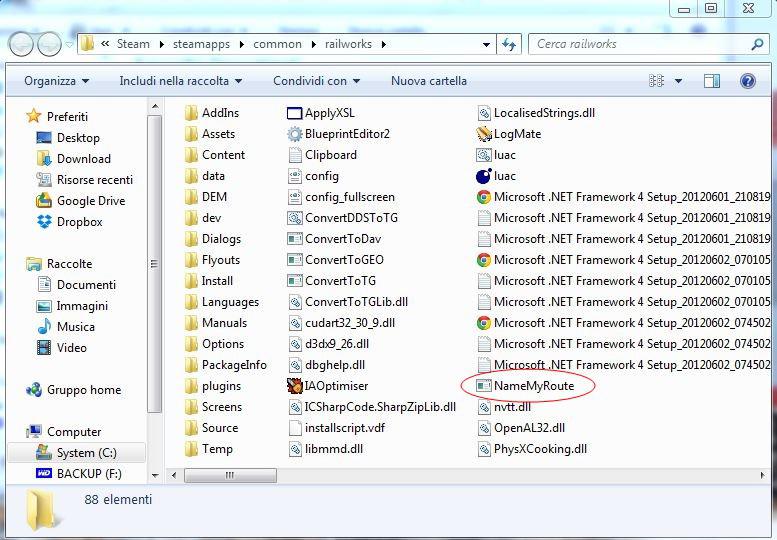Change view using the view icon button
The width and height of the screenshot is (777, 540).
pos(656,81)
